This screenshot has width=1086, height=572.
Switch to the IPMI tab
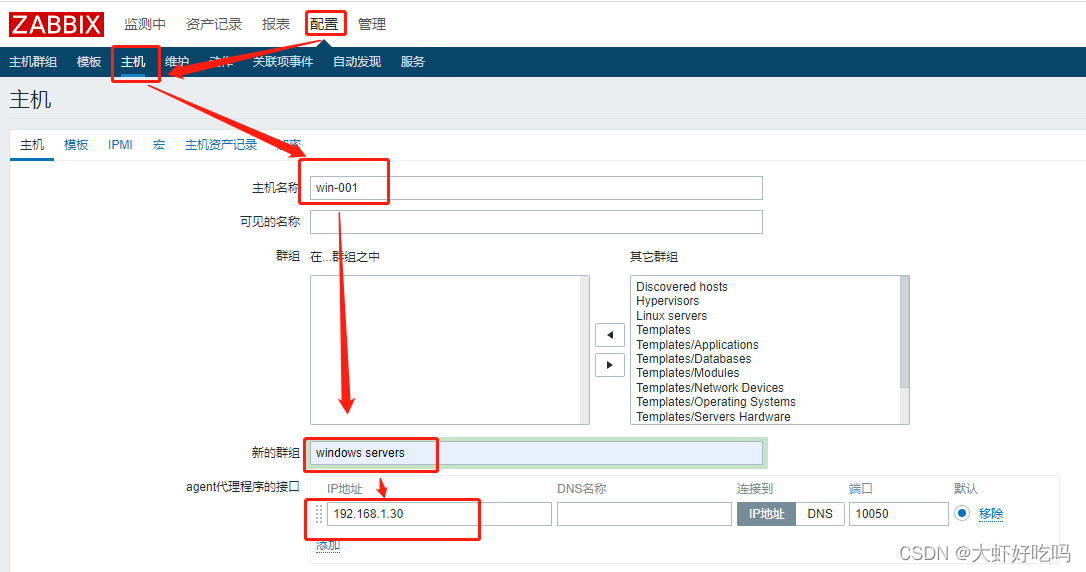(x=121, y=145)
